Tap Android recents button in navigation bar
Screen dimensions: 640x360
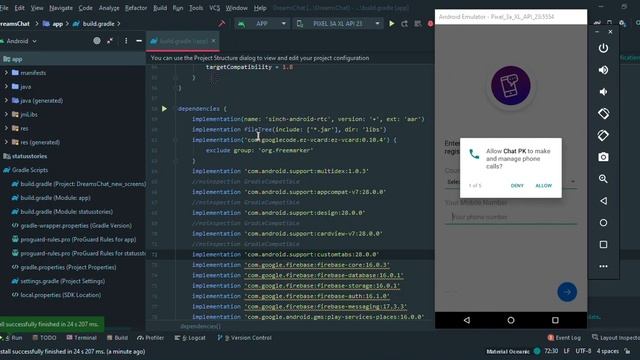coord(555,320)
